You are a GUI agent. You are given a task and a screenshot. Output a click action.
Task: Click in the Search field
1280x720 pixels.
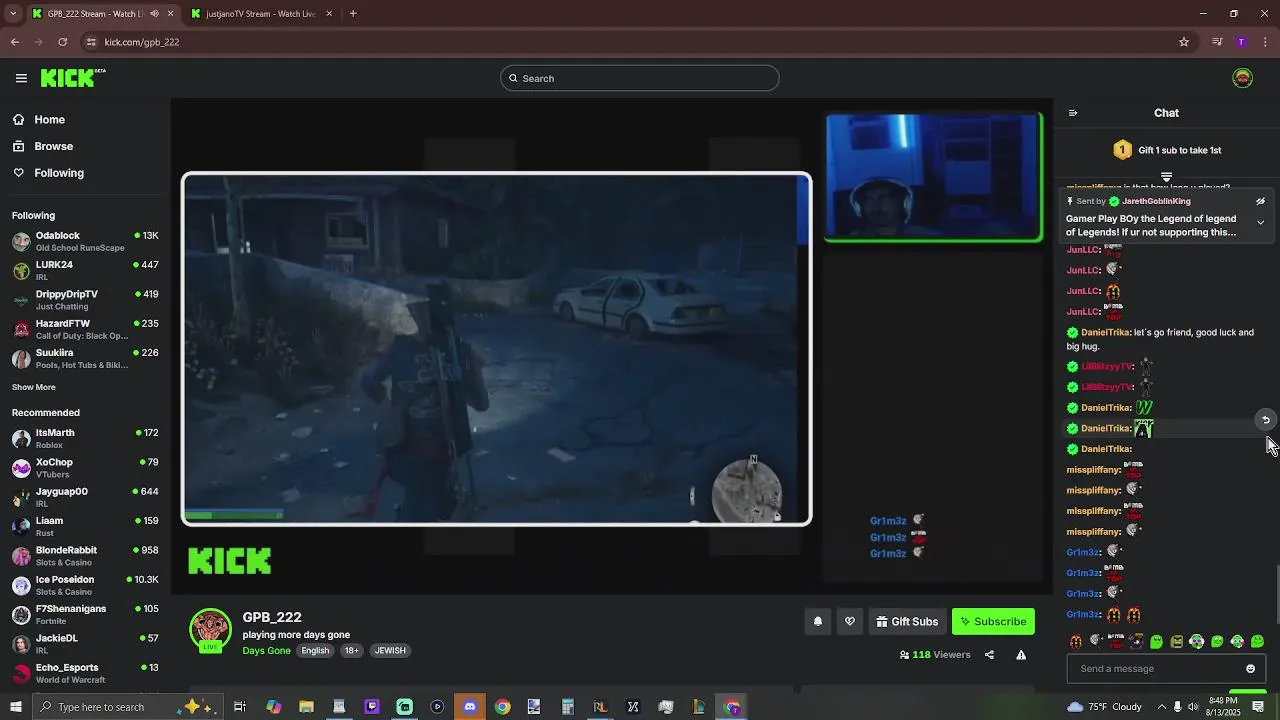(640, 78)
